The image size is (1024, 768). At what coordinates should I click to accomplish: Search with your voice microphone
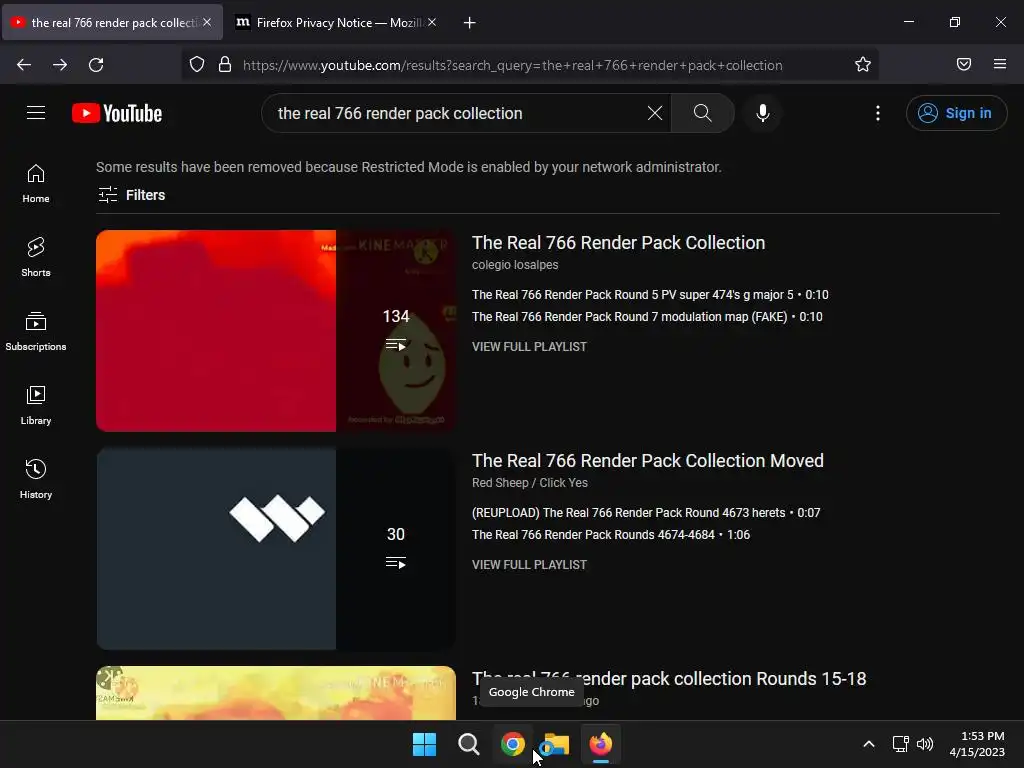point(762,113)
